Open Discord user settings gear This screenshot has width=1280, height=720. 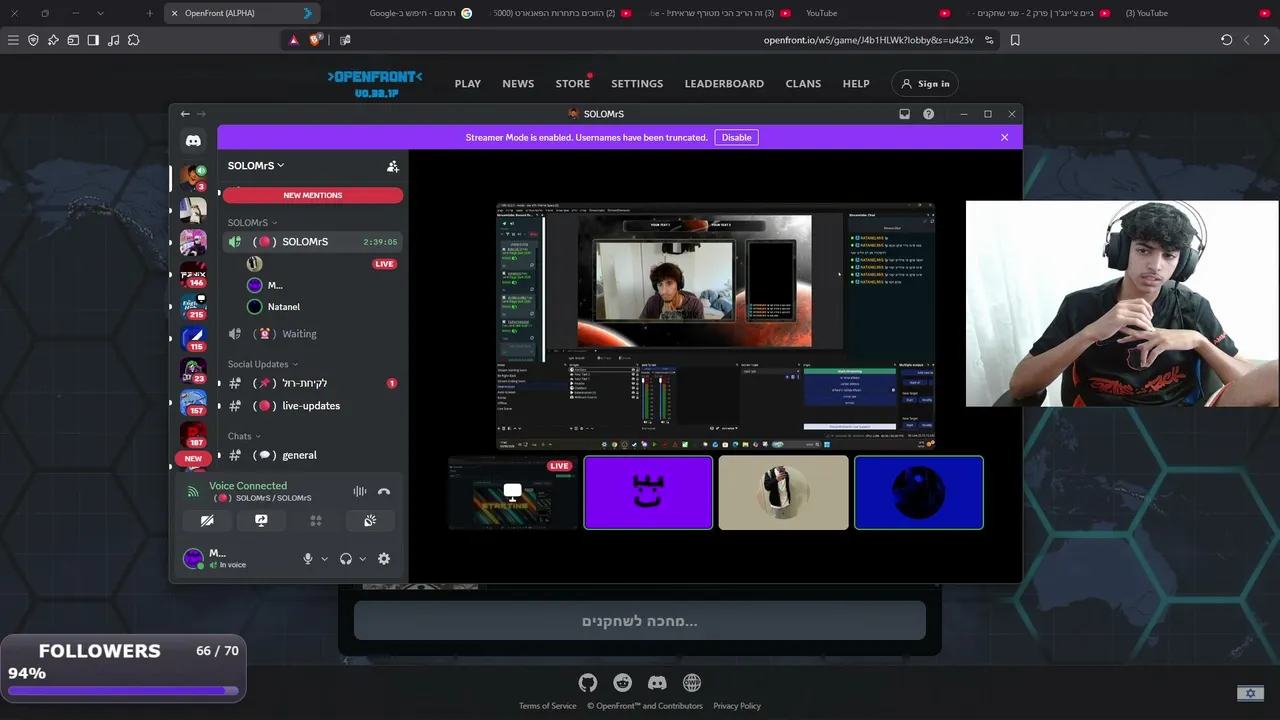[384, 559]
